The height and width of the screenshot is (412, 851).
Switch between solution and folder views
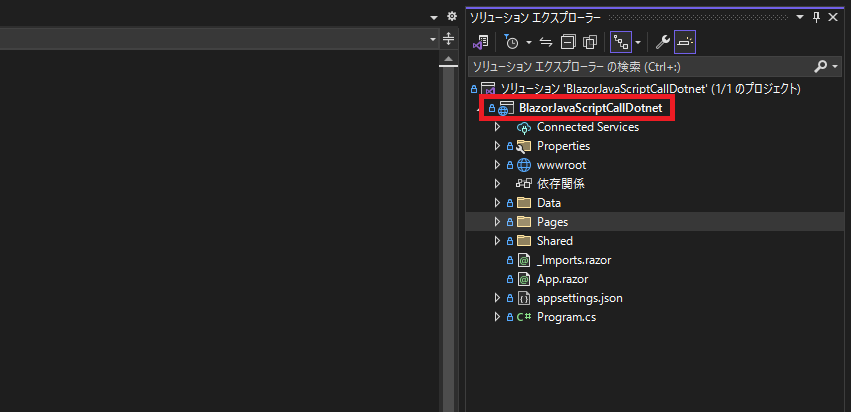[481, 42]
